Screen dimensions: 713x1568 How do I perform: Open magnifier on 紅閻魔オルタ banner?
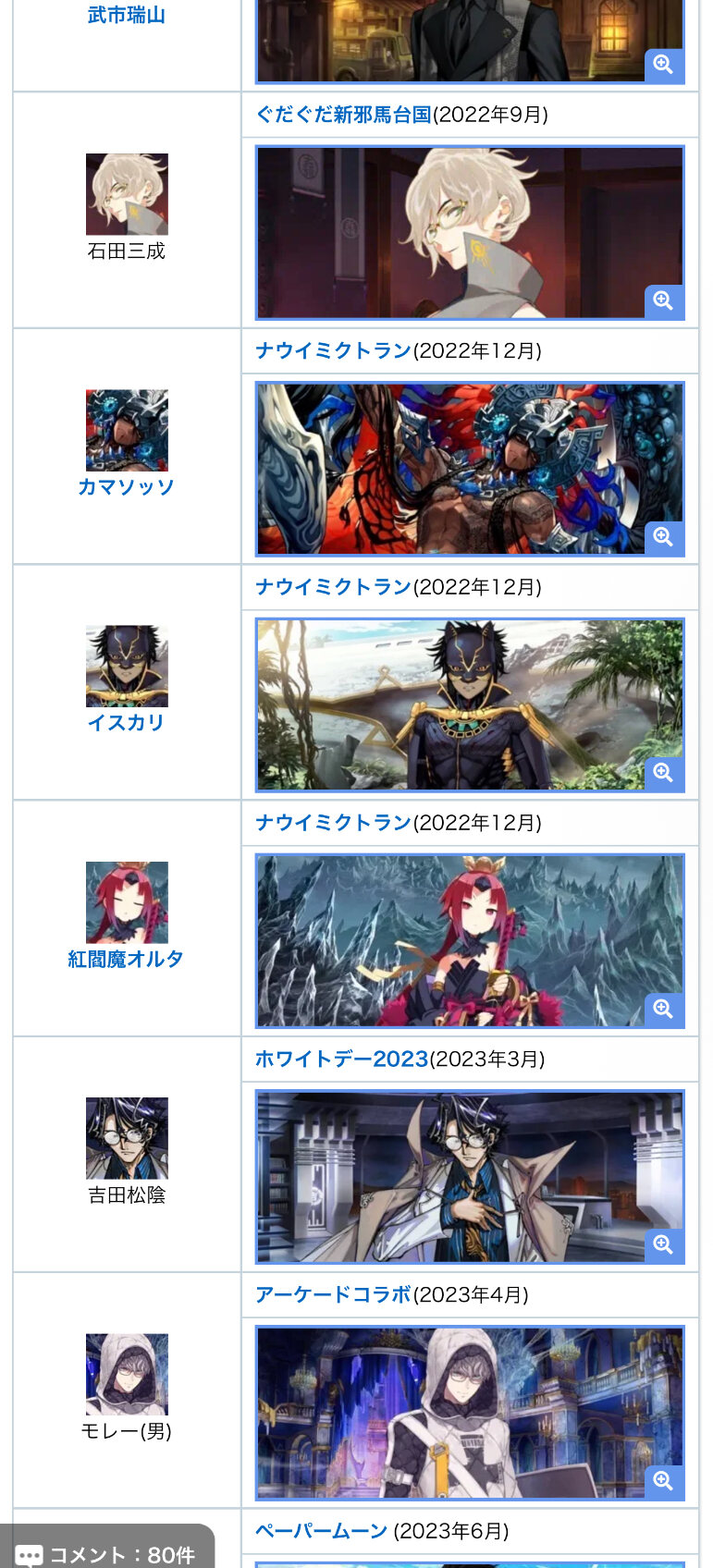click(663, 1009)
